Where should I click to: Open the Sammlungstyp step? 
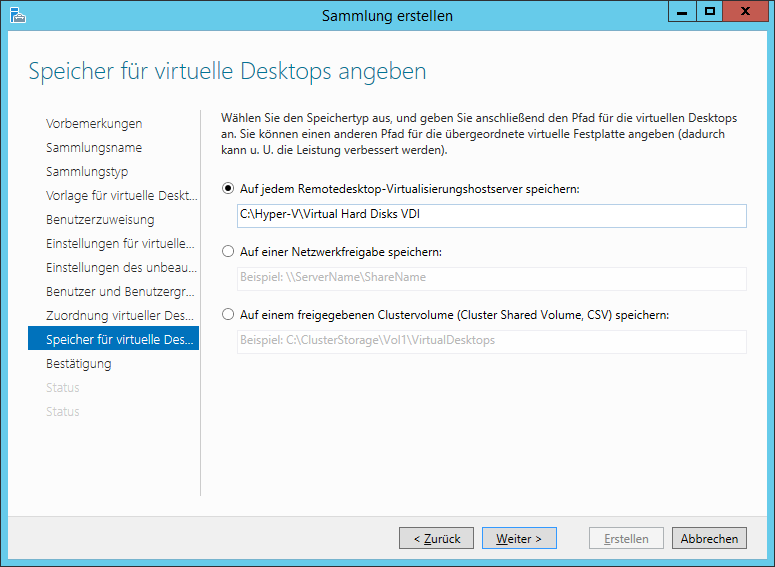click(87, 172)
